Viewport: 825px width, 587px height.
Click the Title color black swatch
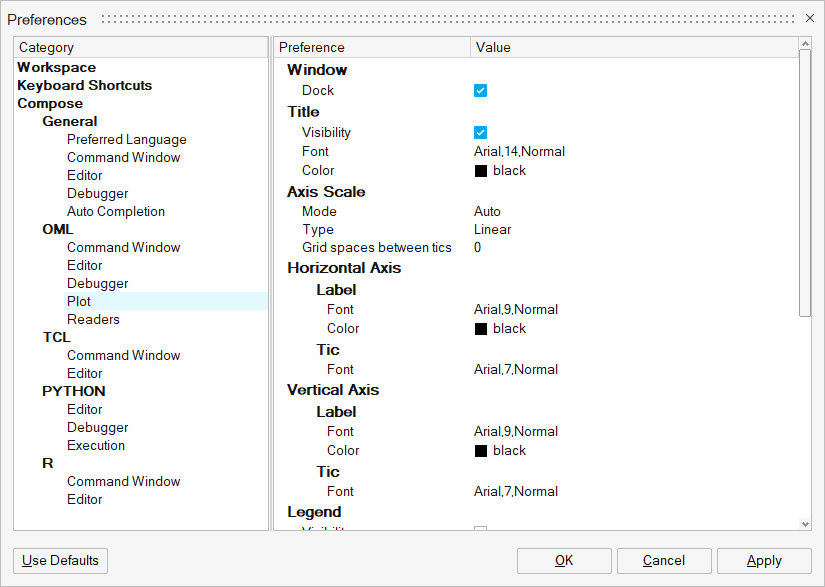click(x=481, y=171)
